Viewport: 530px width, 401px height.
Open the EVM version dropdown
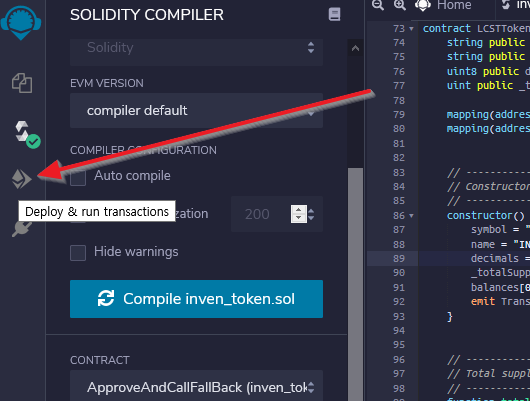[x=196, y=111]
